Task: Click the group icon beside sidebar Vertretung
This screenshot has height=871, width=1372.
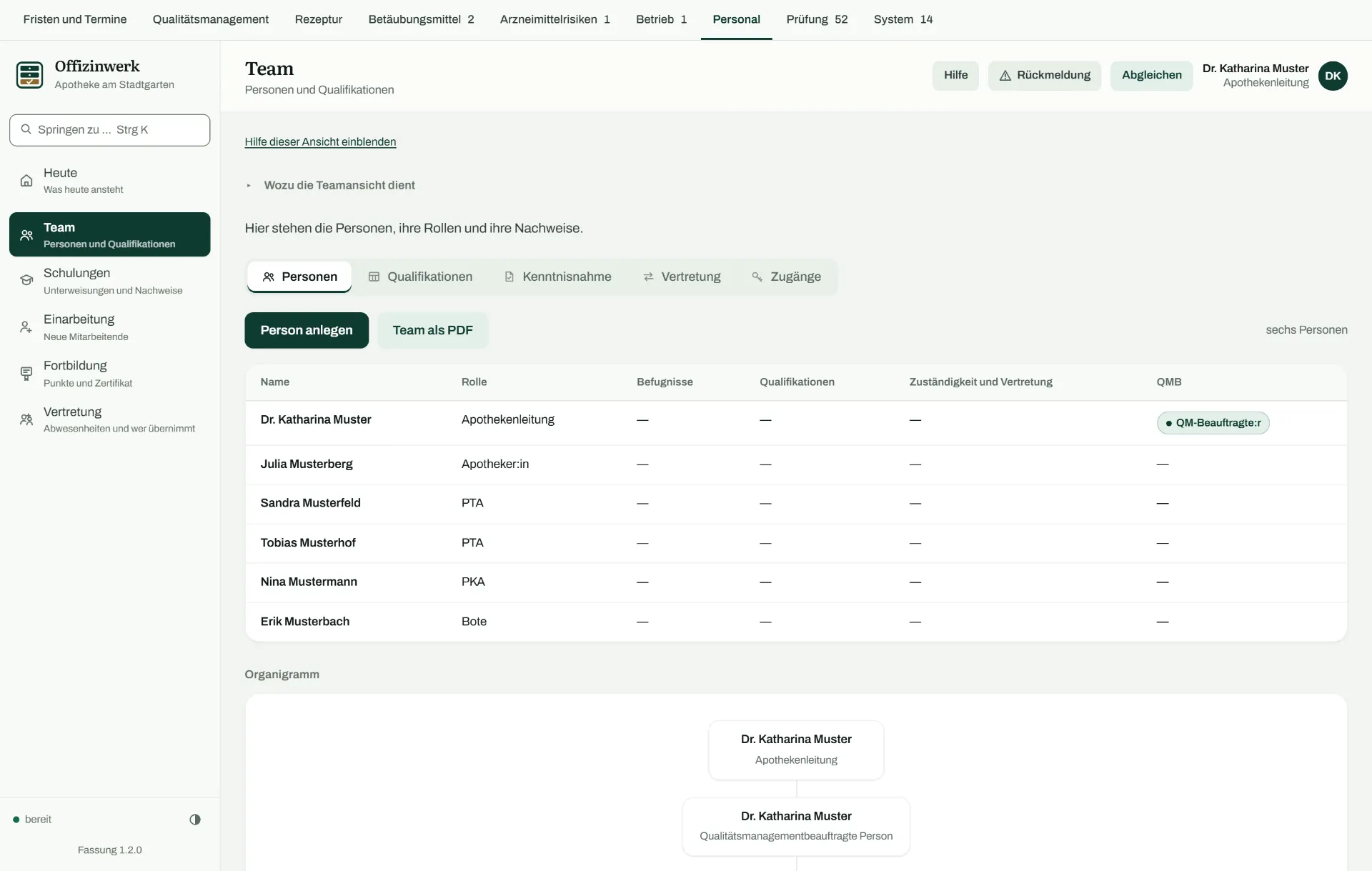Action: (x=26, y=419)
